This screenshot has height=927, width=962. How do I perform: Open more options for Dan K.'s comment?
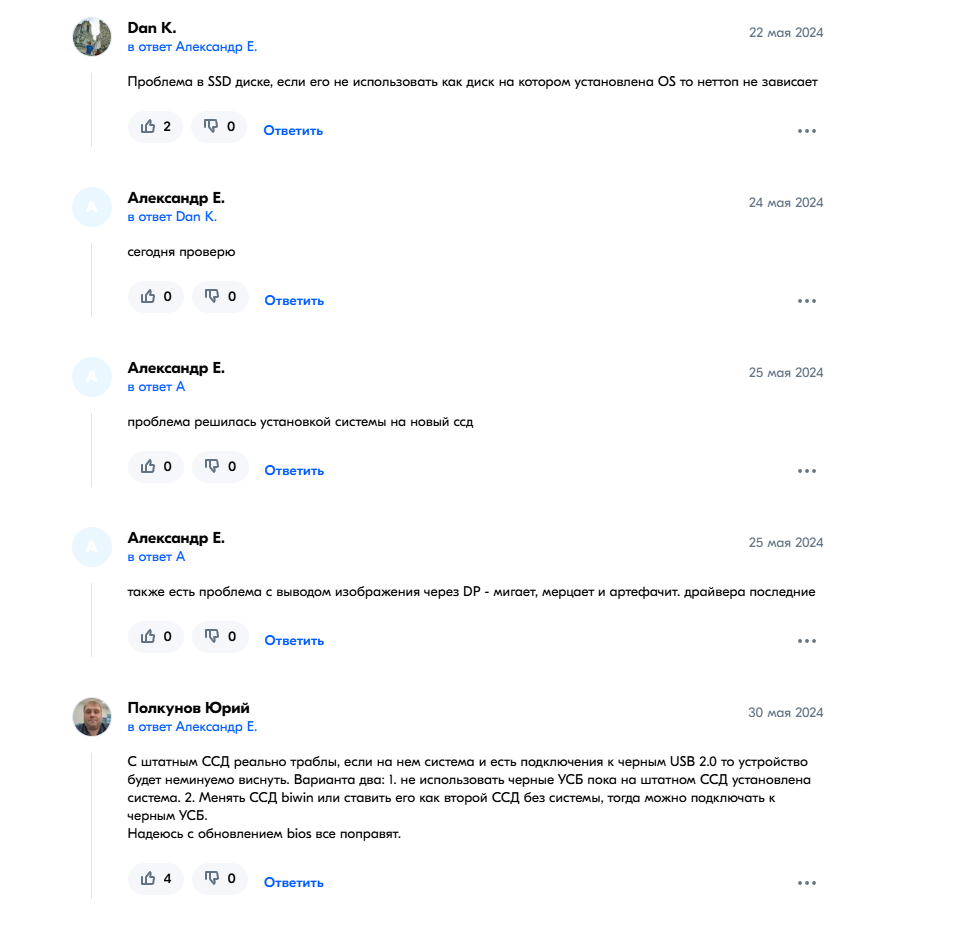pos(807,131)
